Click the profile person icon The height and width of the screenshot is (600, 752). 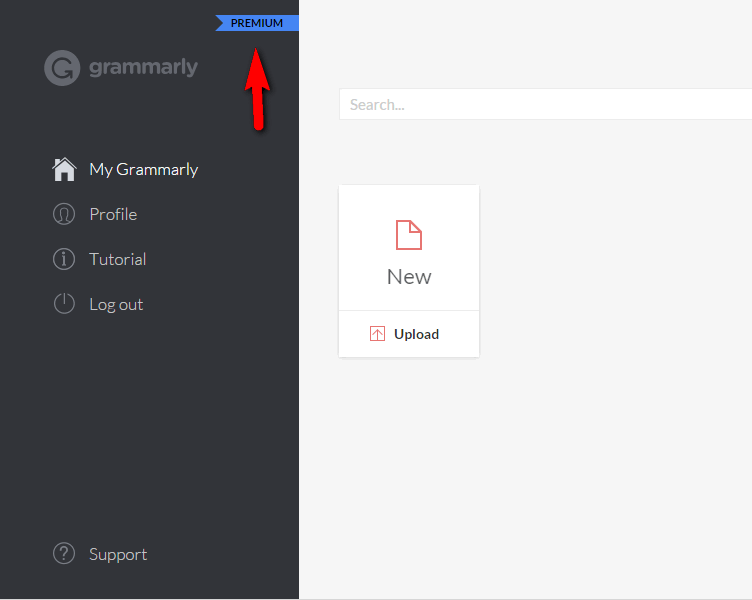pos(64,214)
